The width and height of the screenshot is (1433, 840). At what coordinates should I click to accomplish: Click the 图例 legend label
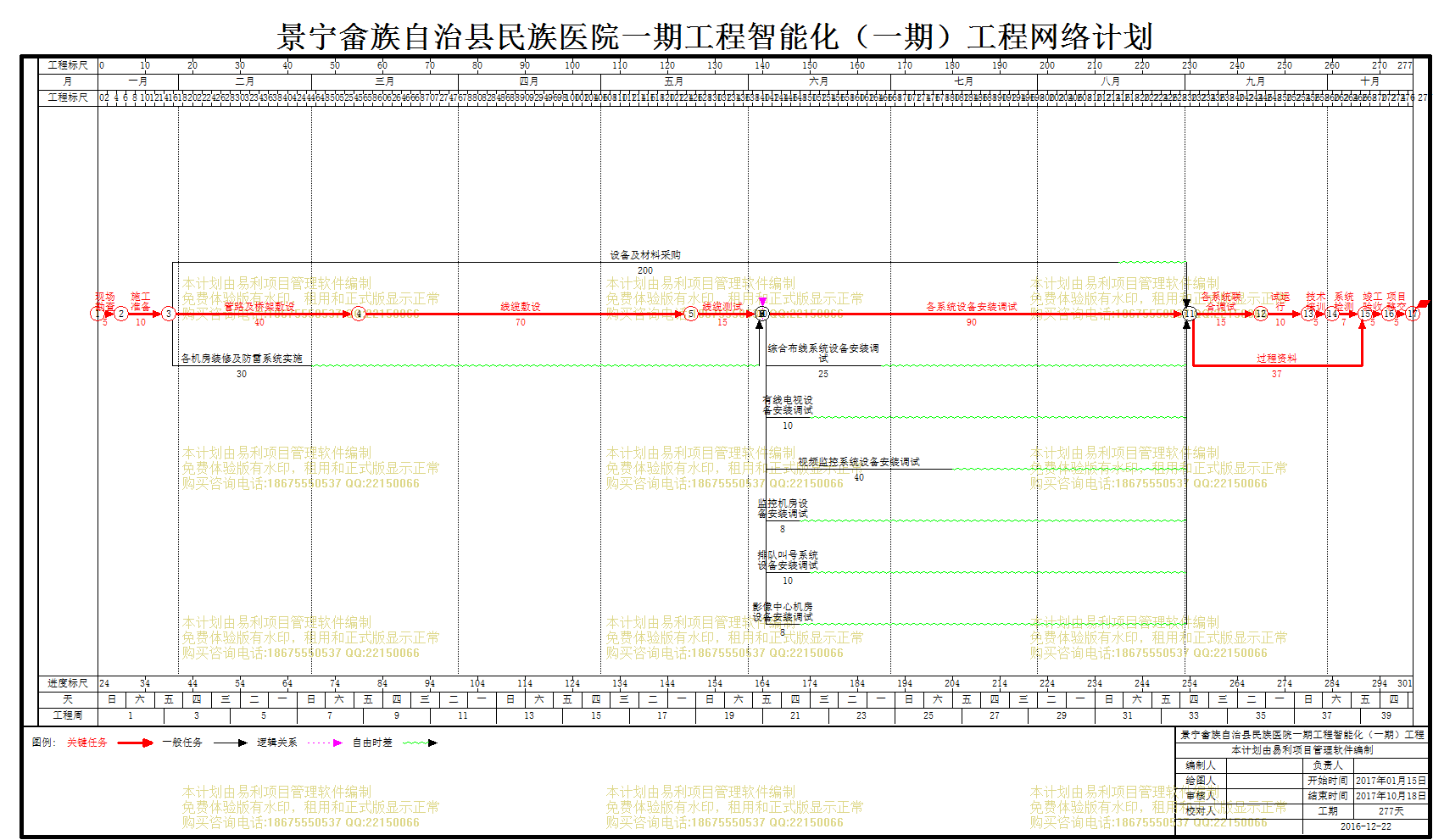tap(43, 743)
